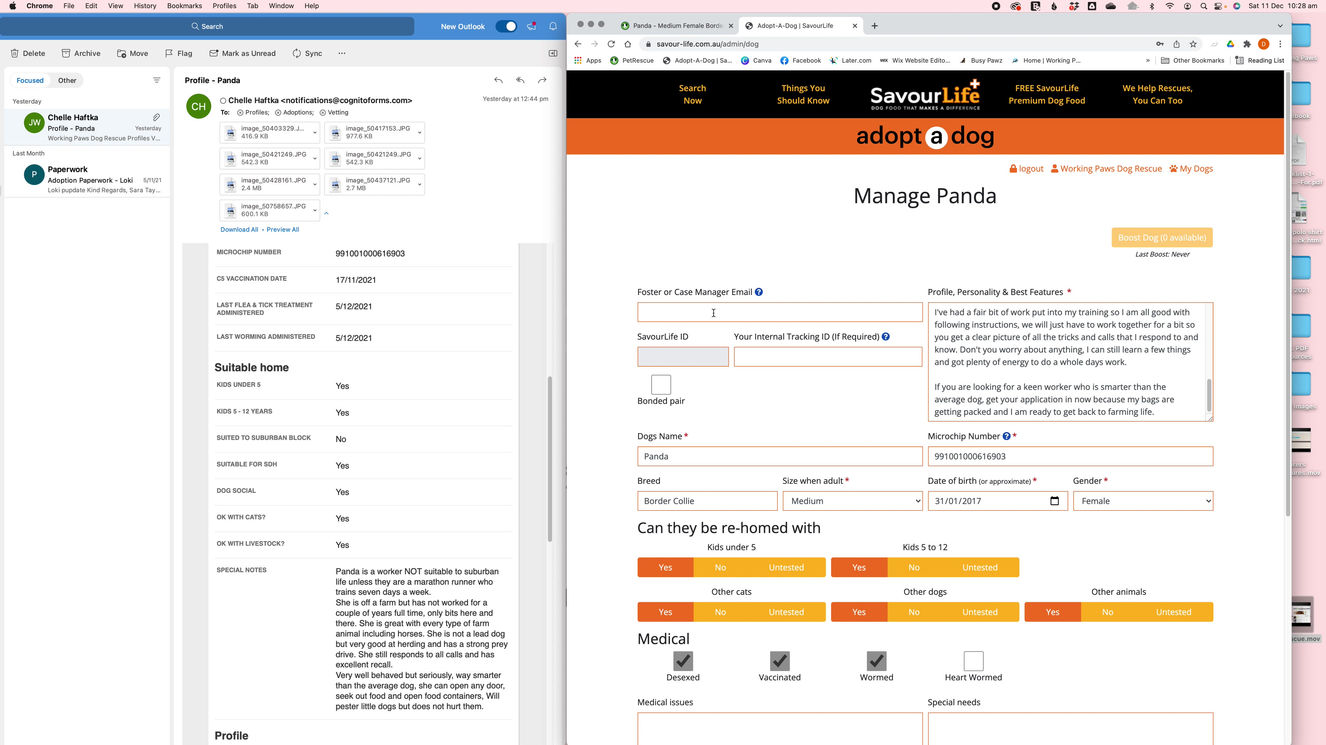Open the My Dogs link
This screenshot has height=745, width=1326.
(1191, 168)
